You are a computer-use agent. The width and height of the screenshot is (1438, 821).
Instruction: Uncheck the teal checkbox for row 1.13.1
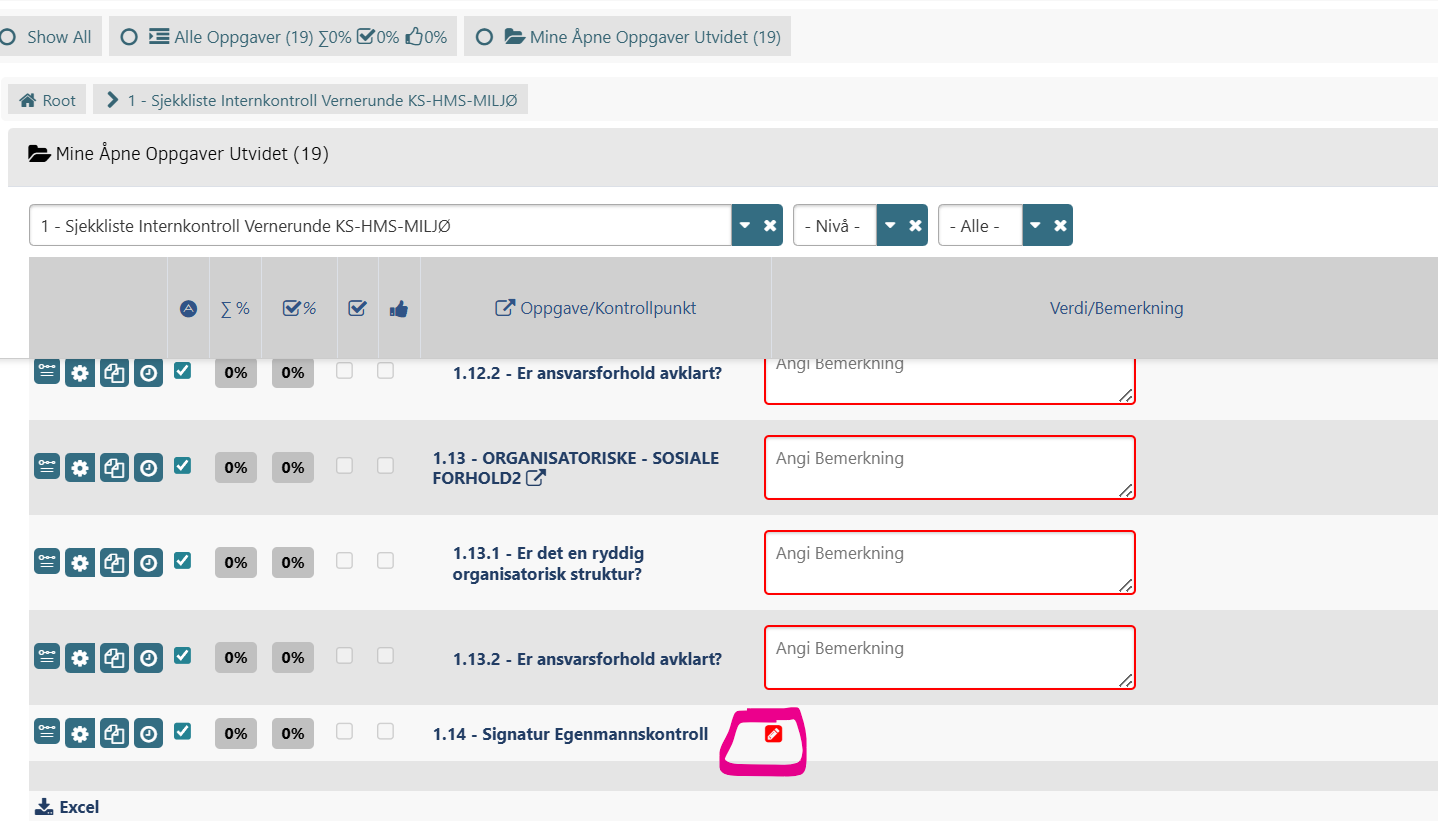pyautogui.click(x=182, y=560)
